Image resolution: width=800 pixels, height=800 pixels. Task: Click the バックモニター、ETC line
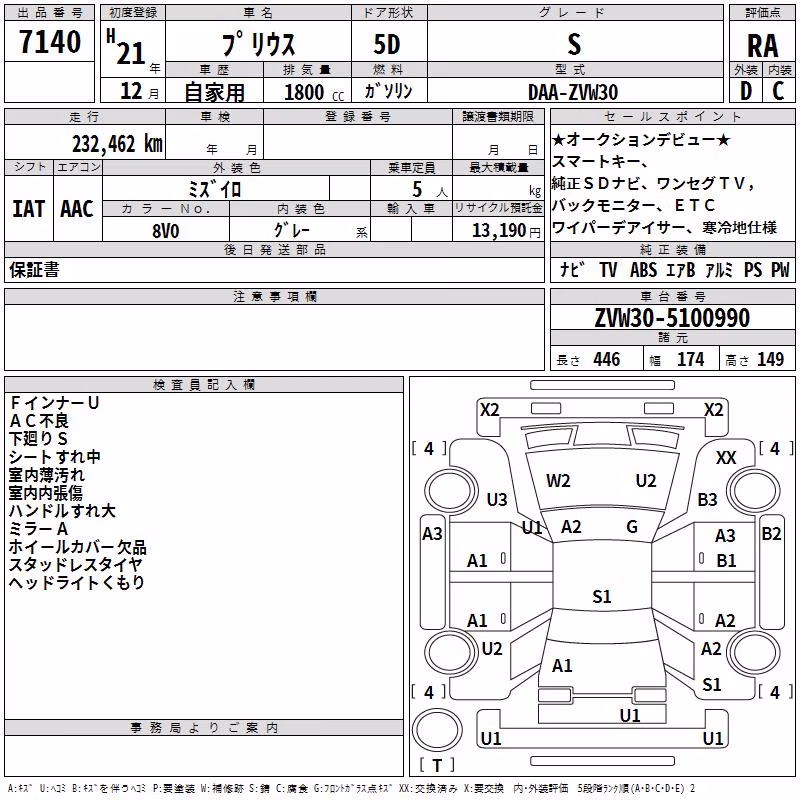634,205
